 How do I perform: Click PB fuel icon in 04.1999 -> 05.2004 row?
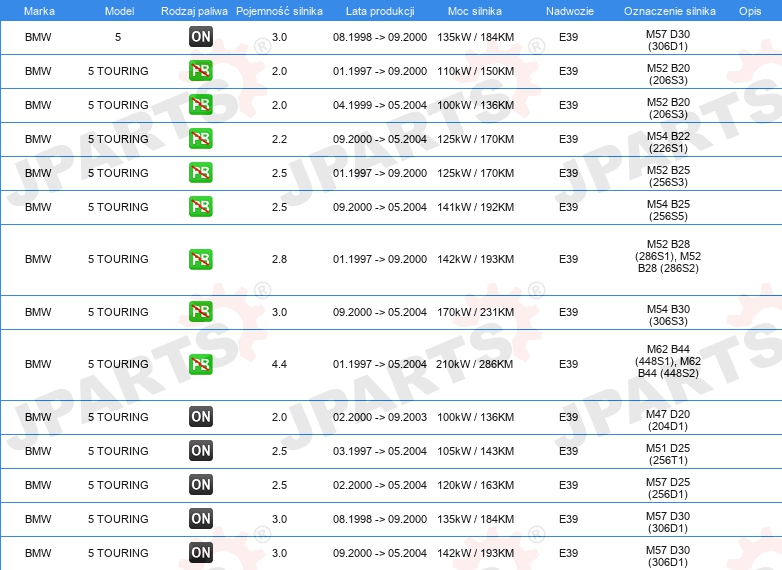[201, 104]
